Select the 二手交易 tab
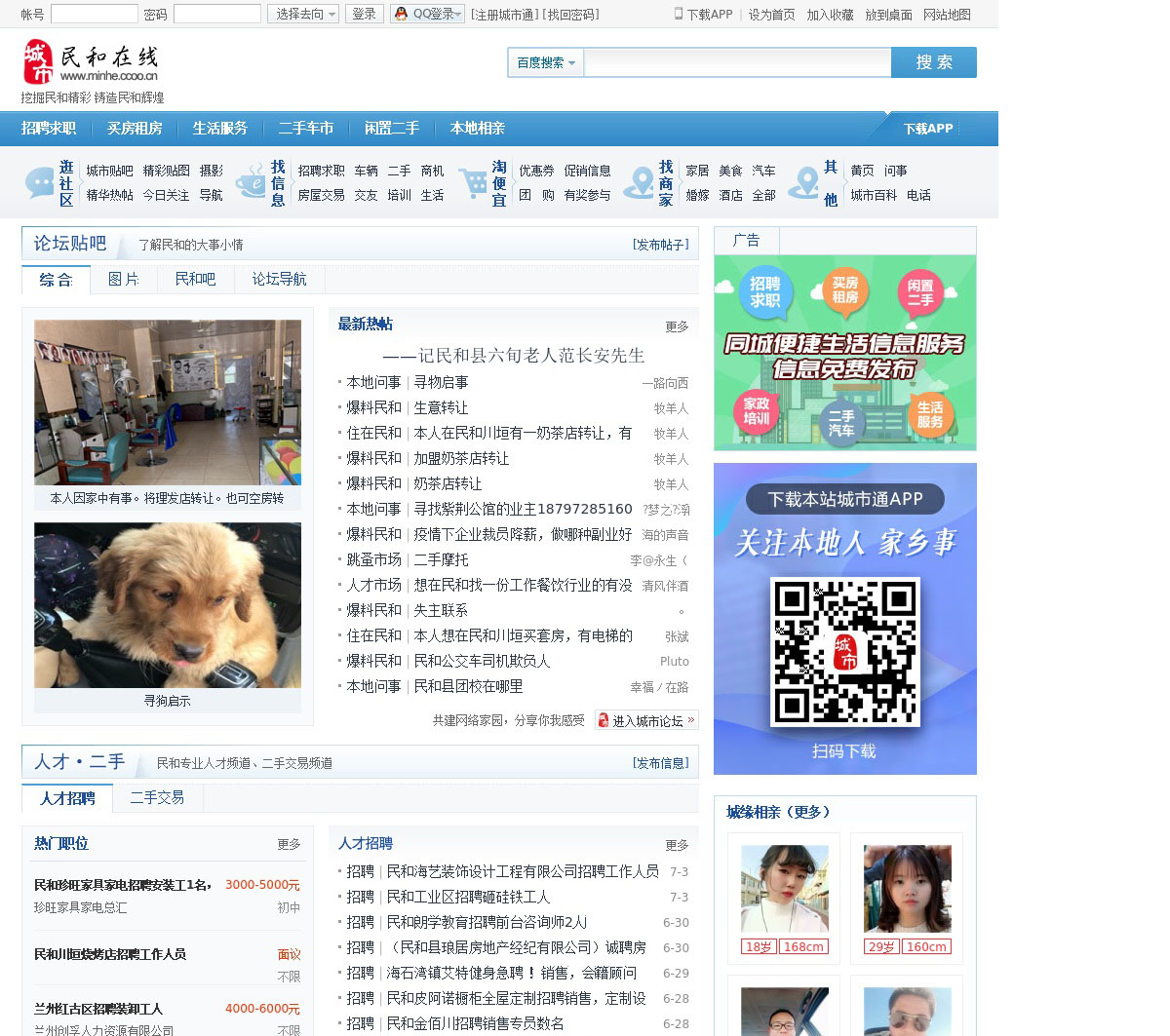Image resolution: width=1170 pixels, height=1036 pixels. (157, 798)
